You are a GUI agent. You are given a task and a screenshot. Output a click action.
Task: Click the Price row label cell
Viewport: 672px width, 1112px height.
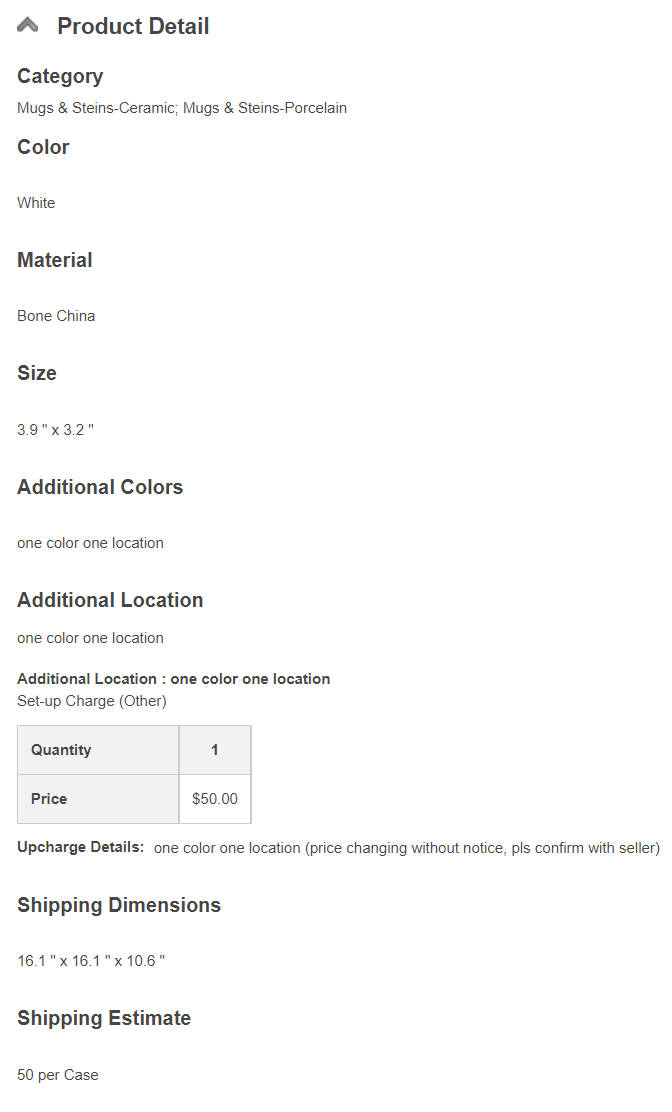(98, 799)
